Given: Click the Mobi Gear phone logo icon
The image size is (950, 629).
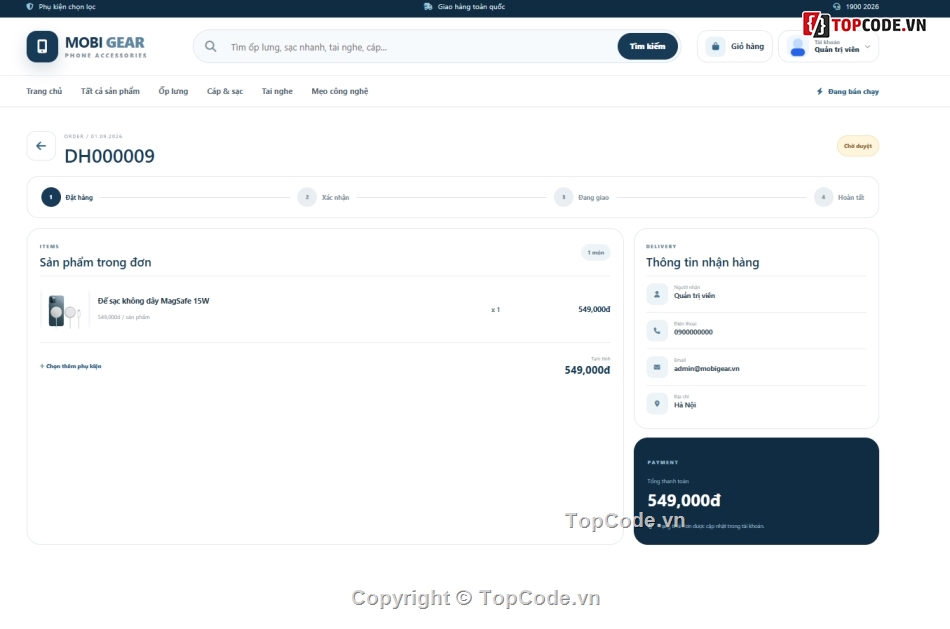Looking at the screenshot, I should 42,47.
